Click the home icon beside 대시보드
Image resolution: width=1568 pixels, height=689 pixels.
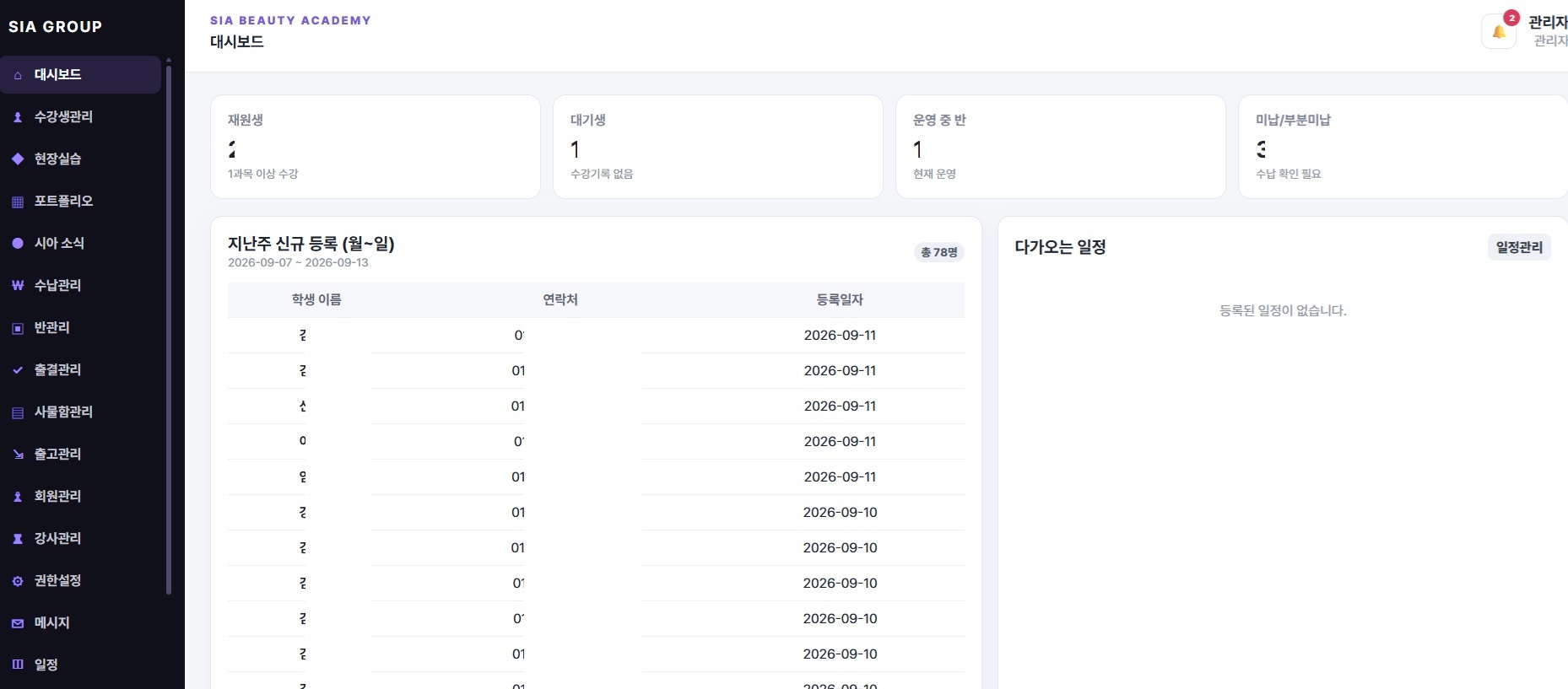tap(18, 75)
